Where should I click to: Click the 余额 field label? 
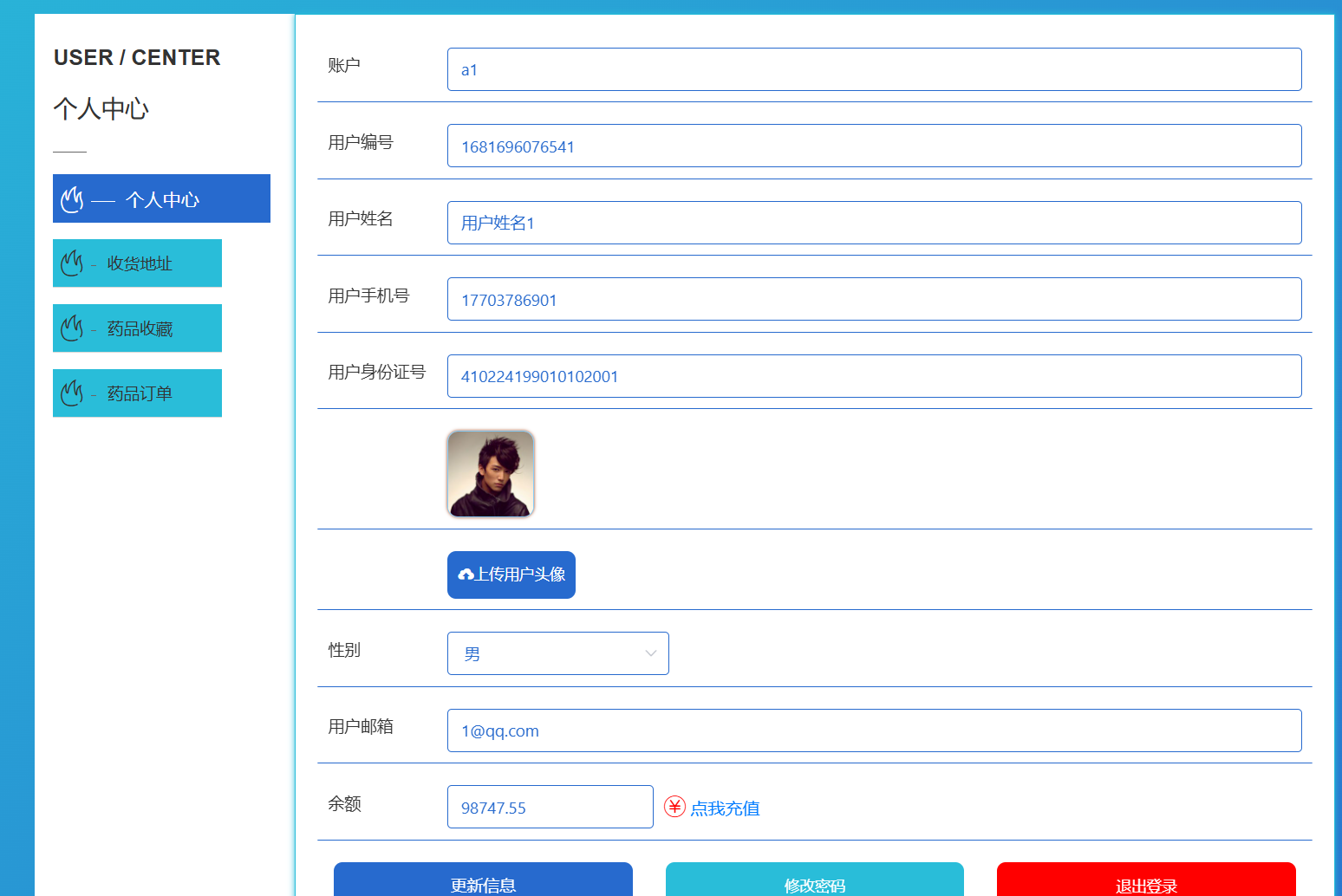click(x=344, y=803)
